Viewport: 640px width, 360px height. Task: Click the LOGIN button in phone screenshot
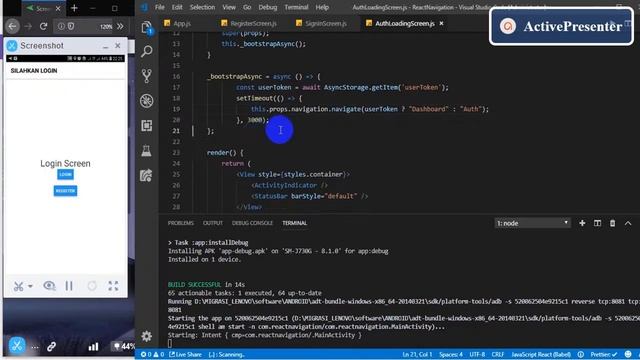[x=65, y=174]
